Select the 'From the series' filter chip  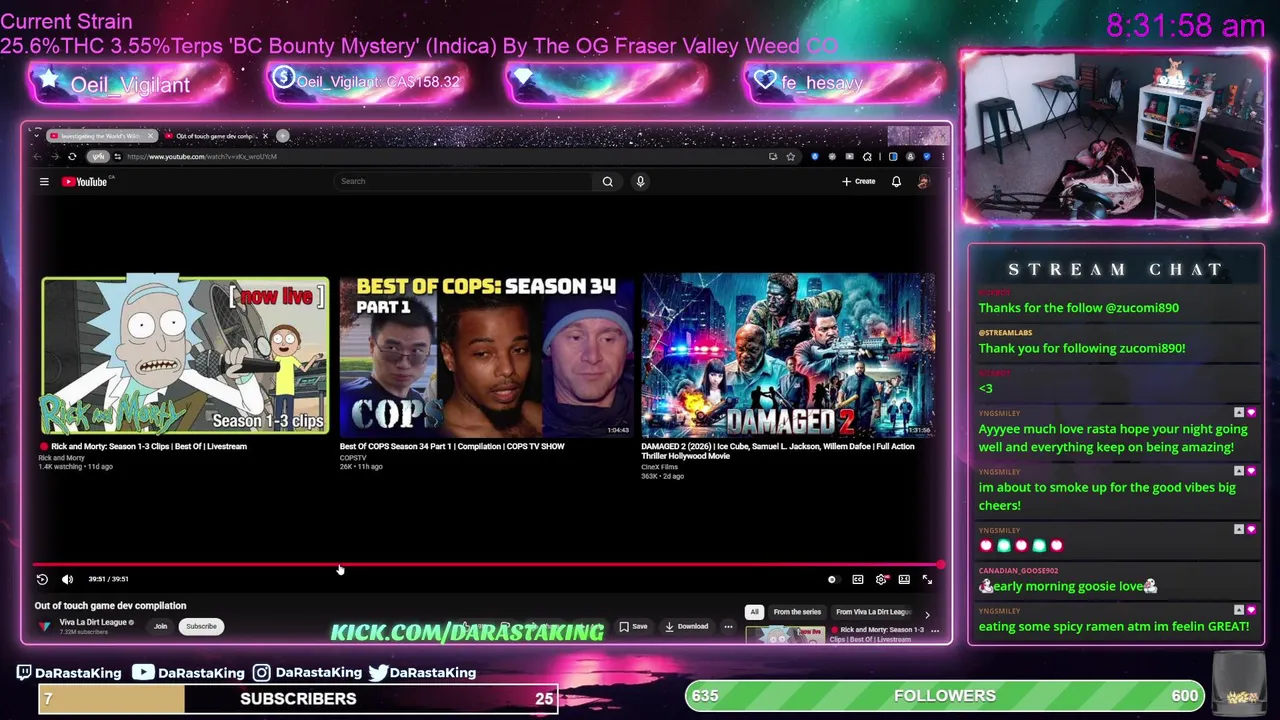point(797,612)
